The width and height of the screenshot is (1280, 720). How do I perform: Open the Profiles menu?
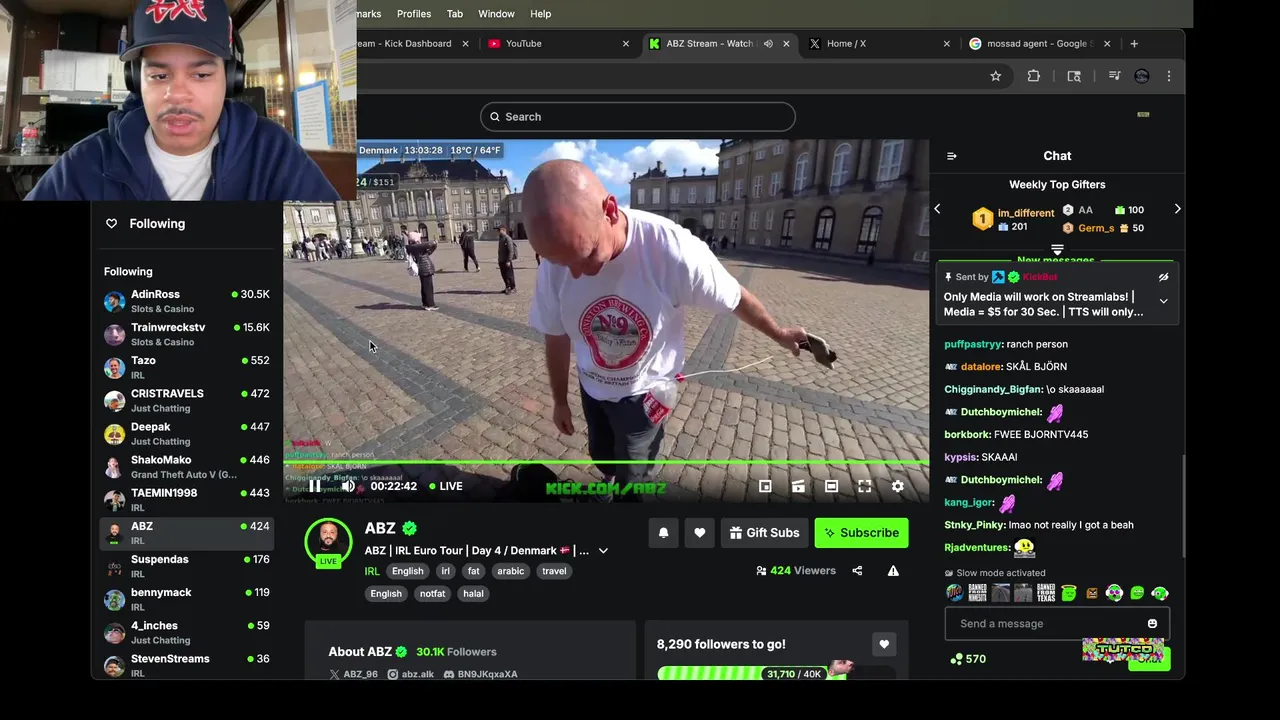pyautogui.click(x=414, y=14)
